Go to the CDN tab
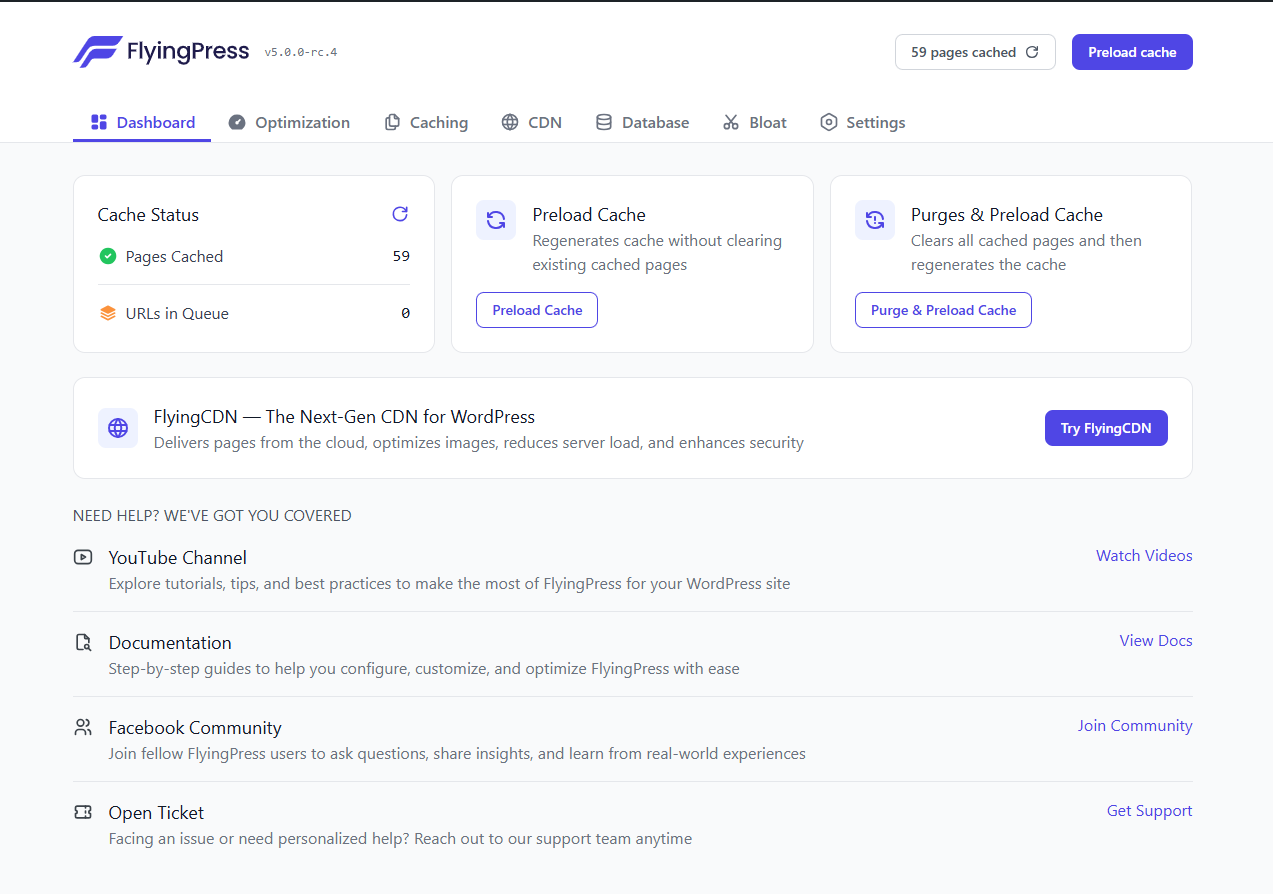The height and width of the screenshot is (894, 1273). coord(532,122)
